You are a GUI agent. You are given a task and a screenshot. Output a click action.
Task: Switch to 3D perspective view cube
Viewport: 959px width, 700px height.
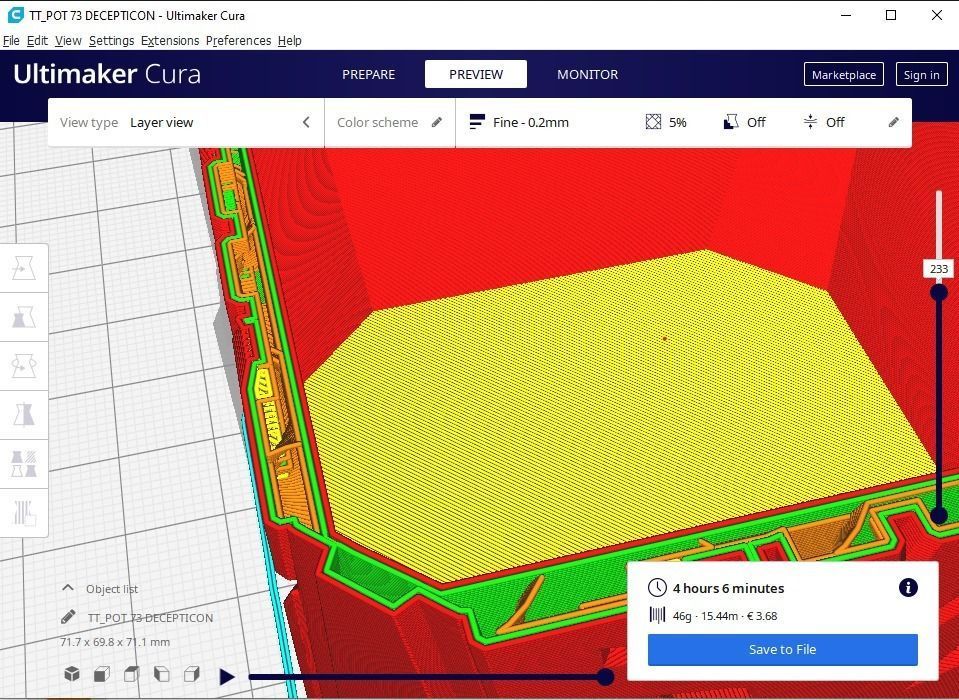[72, 674]
